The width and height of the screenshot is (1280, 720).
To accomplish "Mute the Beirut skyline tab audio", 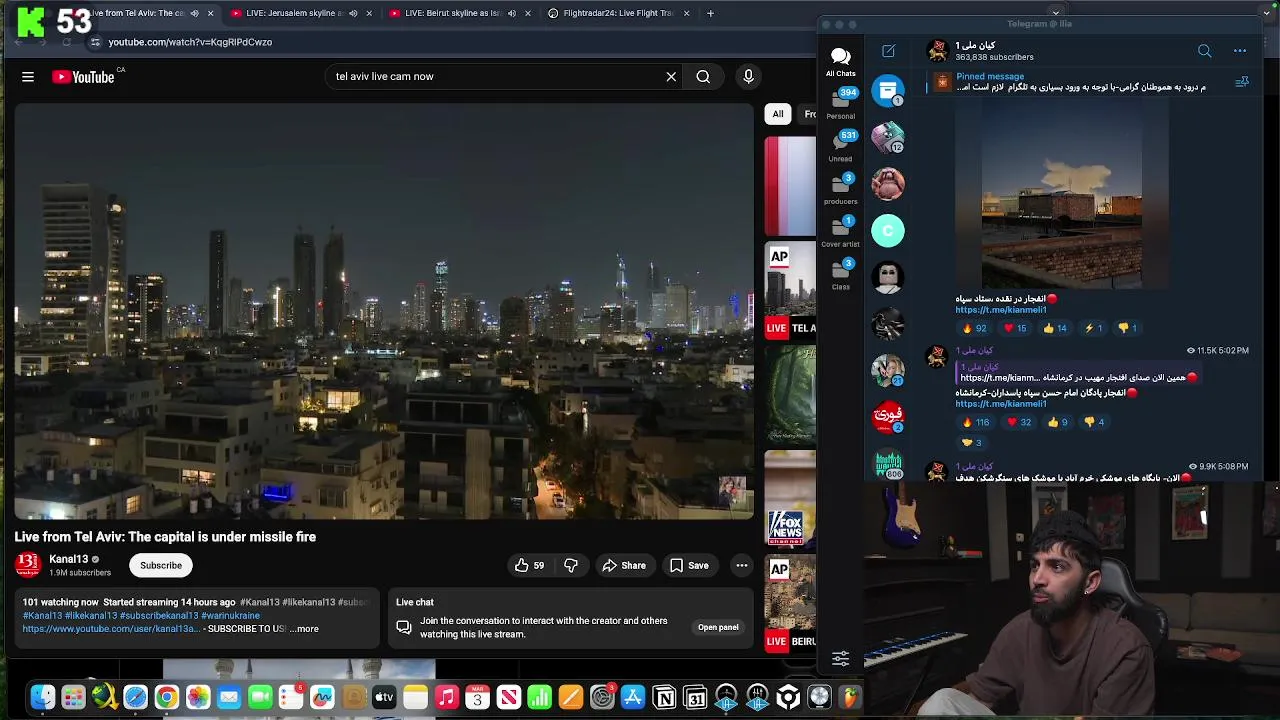I will tap(511, 13).
